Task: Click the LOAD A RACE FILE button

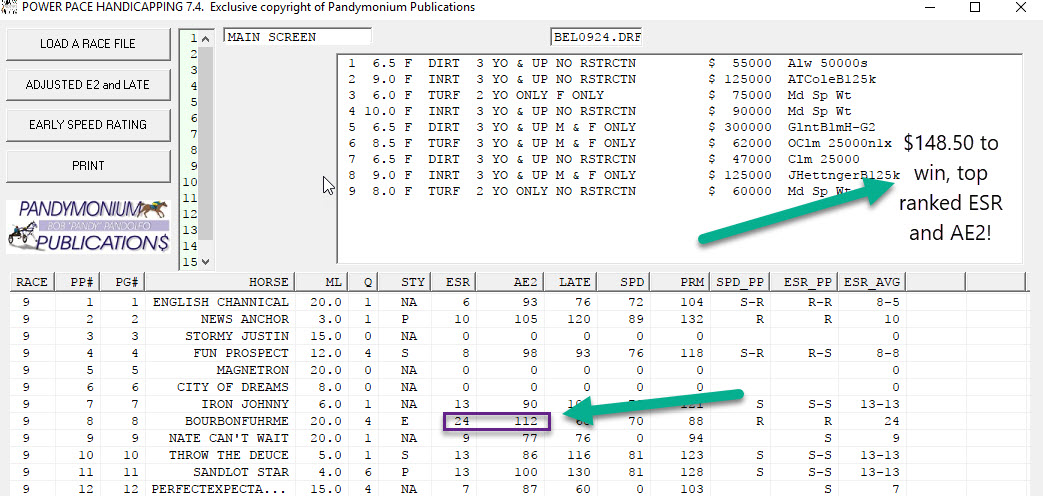Action: (x=88, y=44)
